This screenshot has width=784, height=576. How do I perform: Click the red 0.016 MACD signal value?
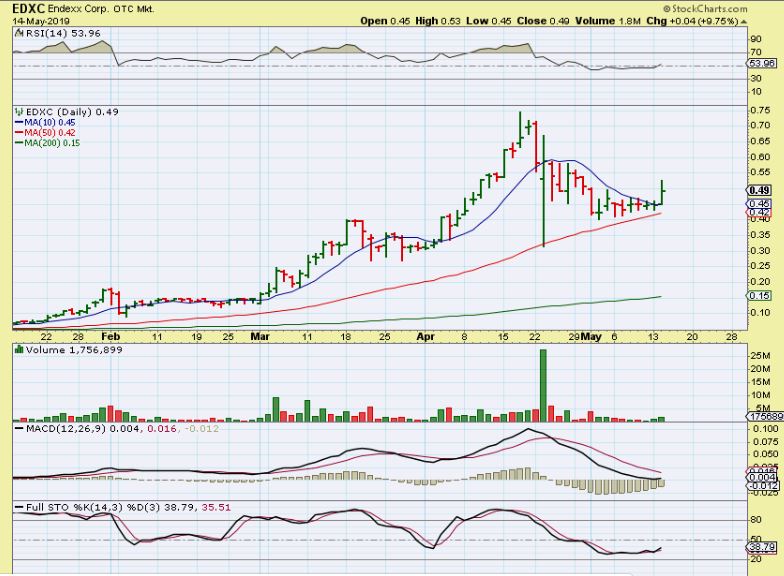point(162,428)
